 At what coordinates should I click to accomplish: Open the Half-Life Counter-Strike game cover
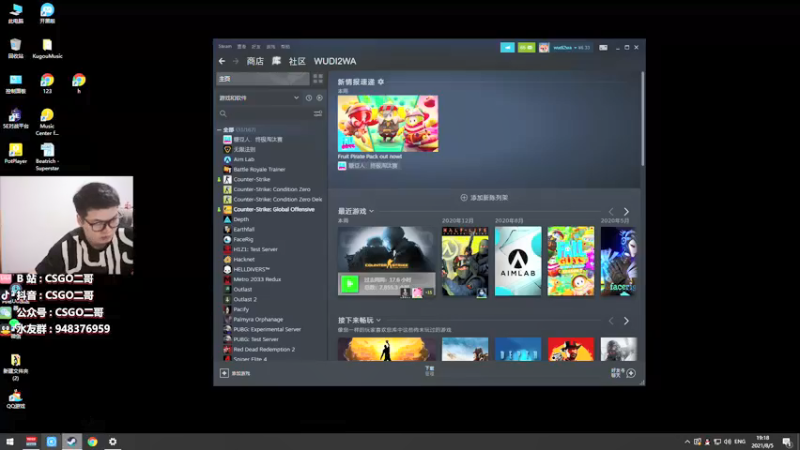(465, 261)
